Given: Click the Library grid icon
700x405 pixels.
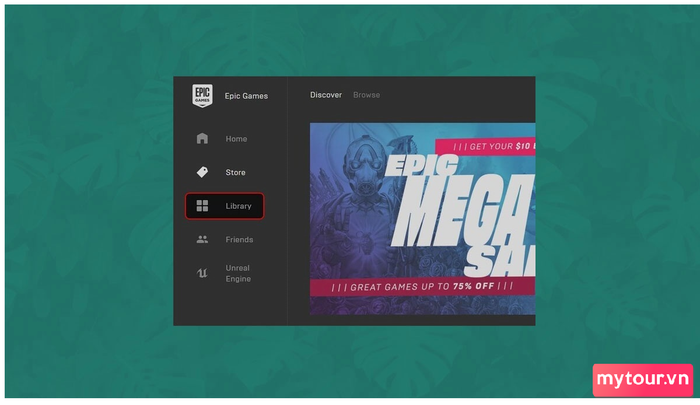Looking at the screenshot, I should point(202,206).
